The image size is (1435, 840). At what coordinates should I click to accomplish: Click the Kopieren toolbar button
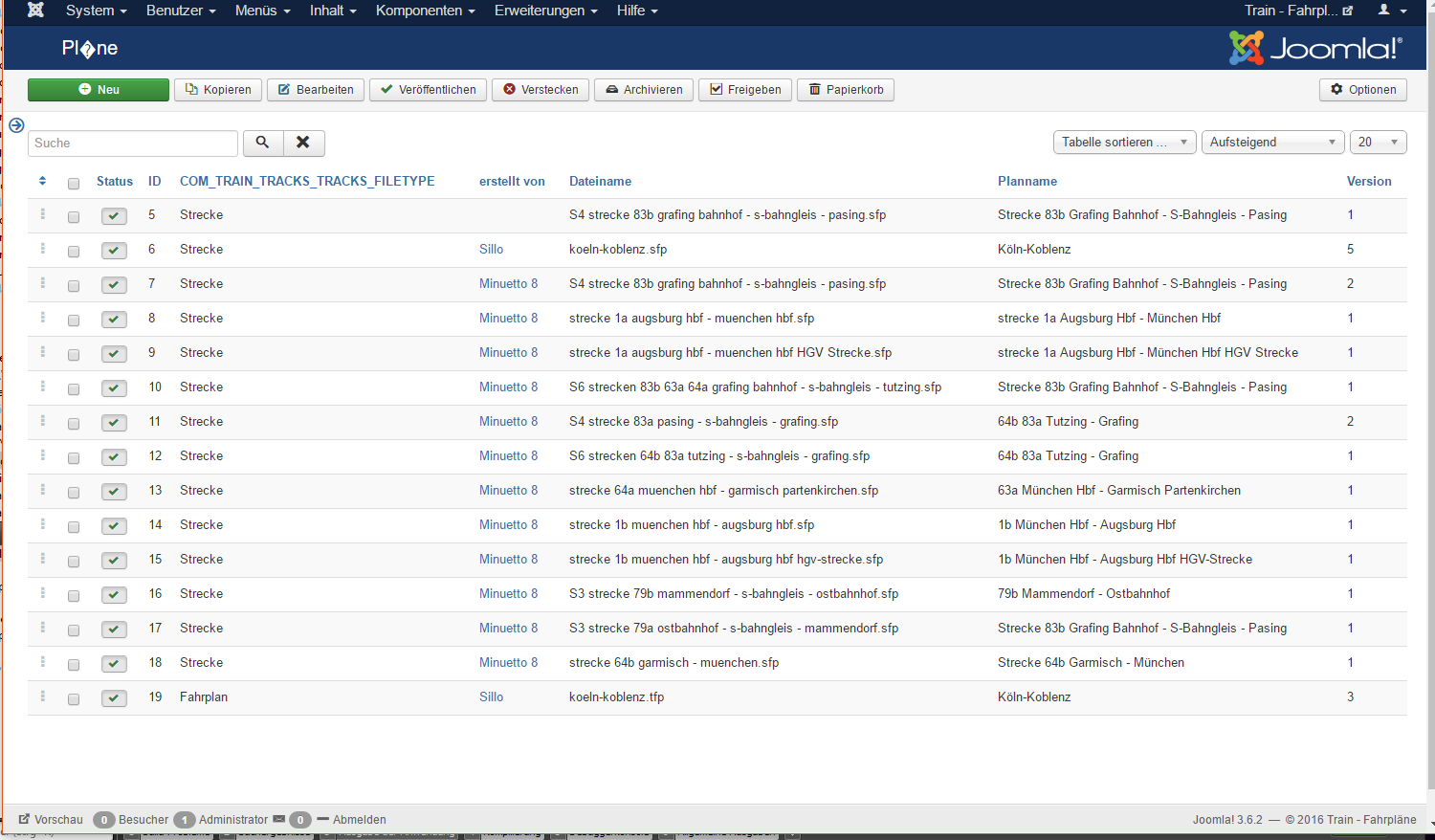pyautogui.click(x=218, y=90)
